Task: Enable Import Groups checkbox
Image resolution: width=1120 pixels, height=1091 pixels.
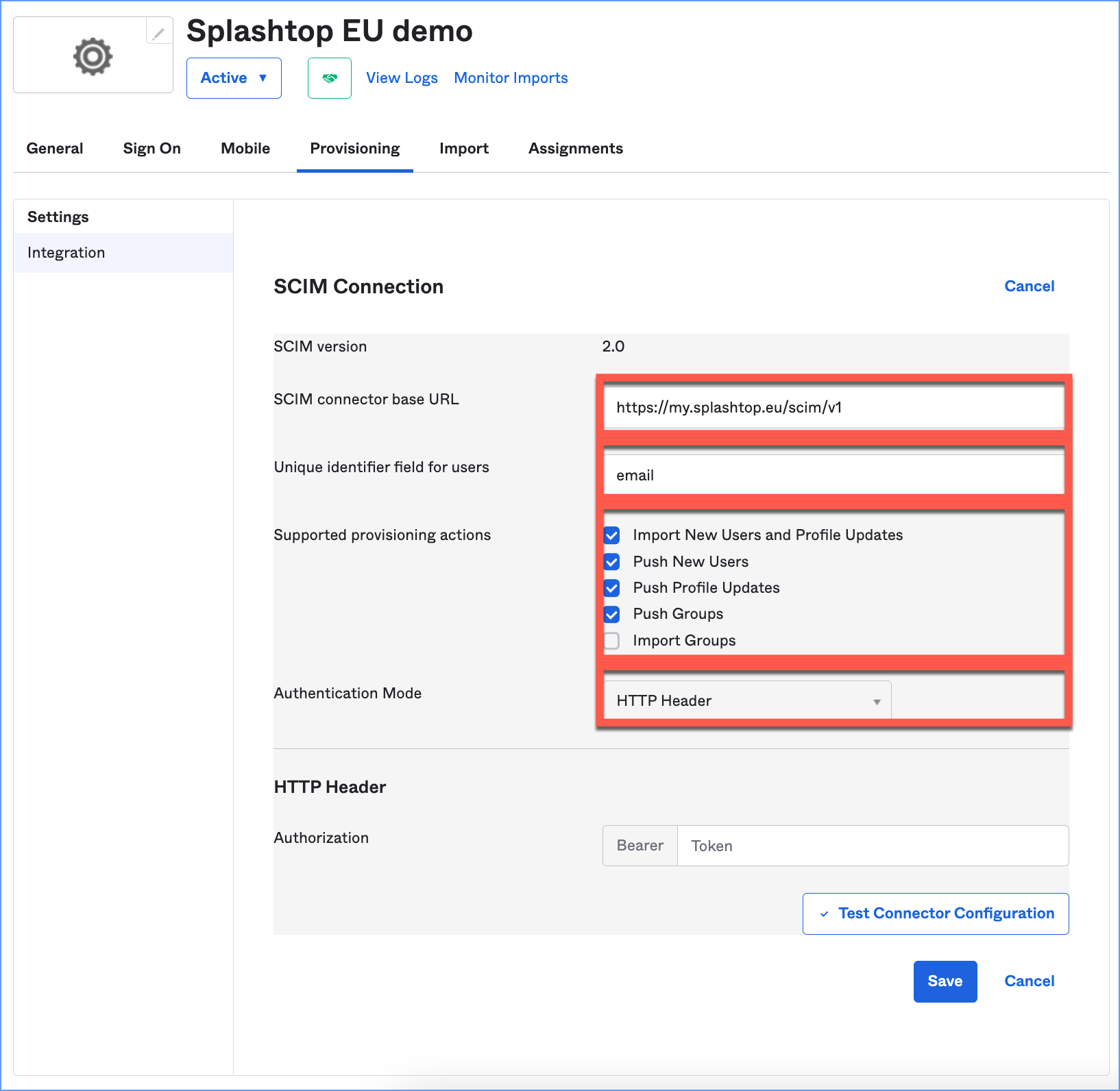Action: (x=612, y=641)
